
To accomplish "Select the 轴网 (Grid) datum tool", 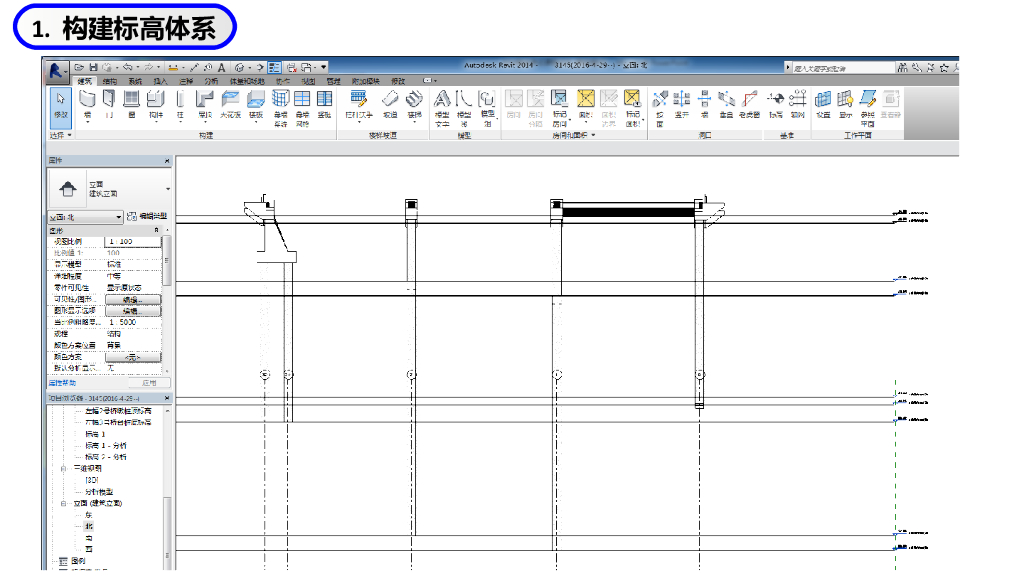I will [797, 104].
